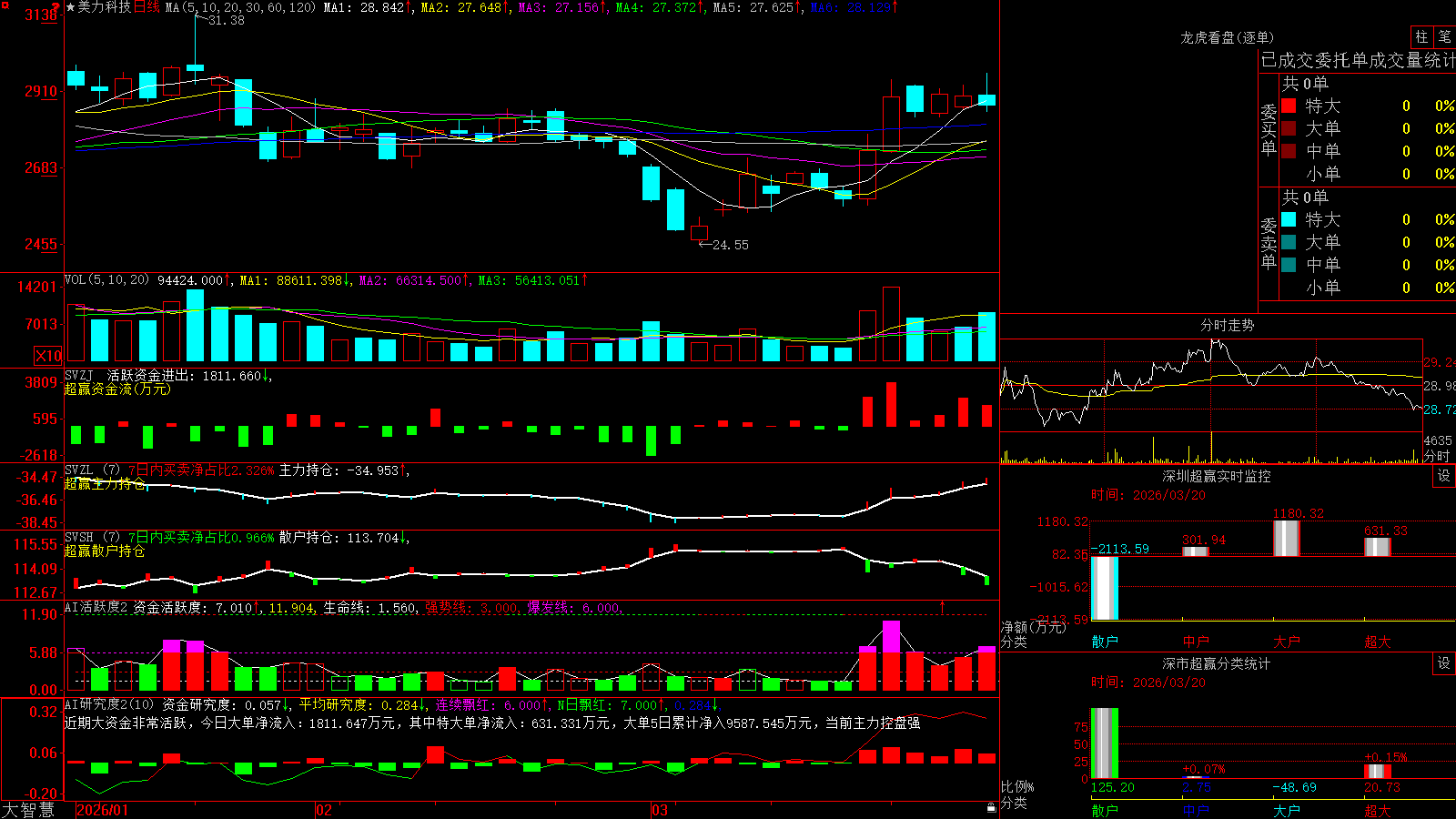The width and height of the screenshot is (1456, 819).
Task: Click the 2026/01 date marker on time axis
Action: point(103,810)
